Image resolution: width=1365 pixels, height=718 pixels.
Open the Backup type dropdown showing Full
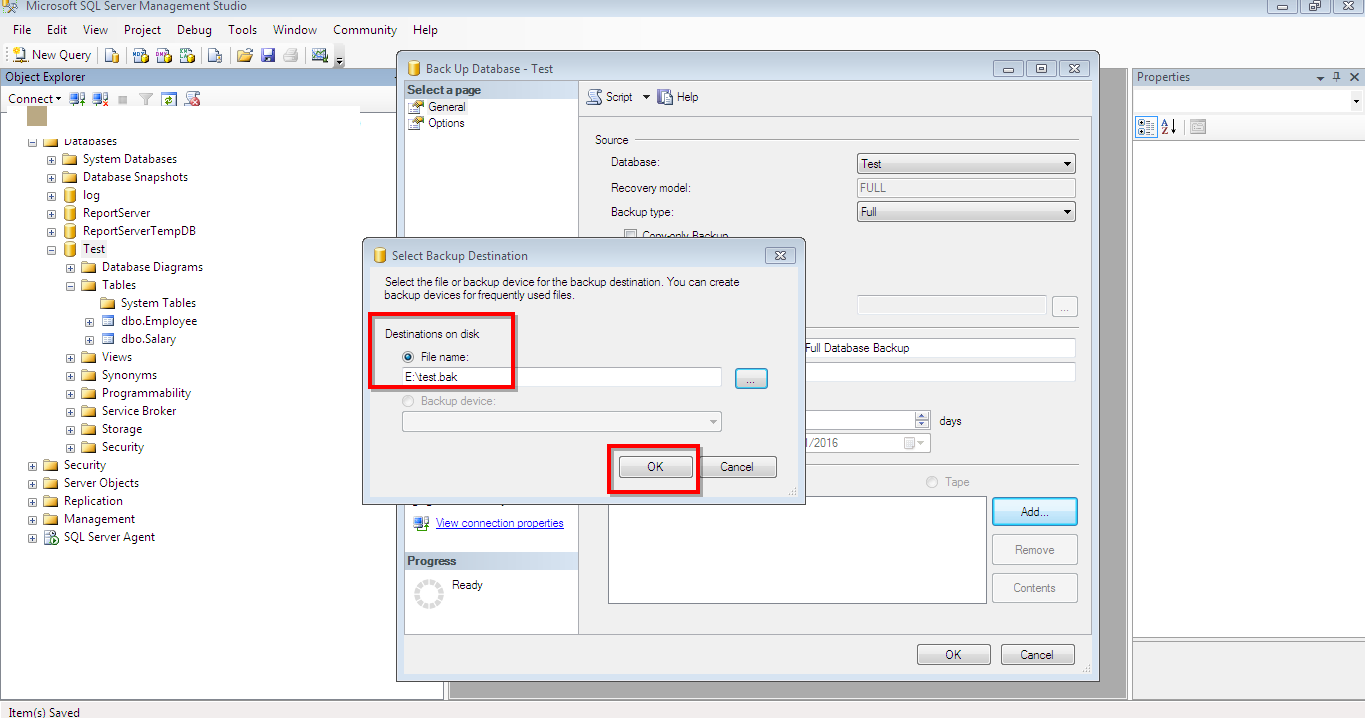coord(967,212)
